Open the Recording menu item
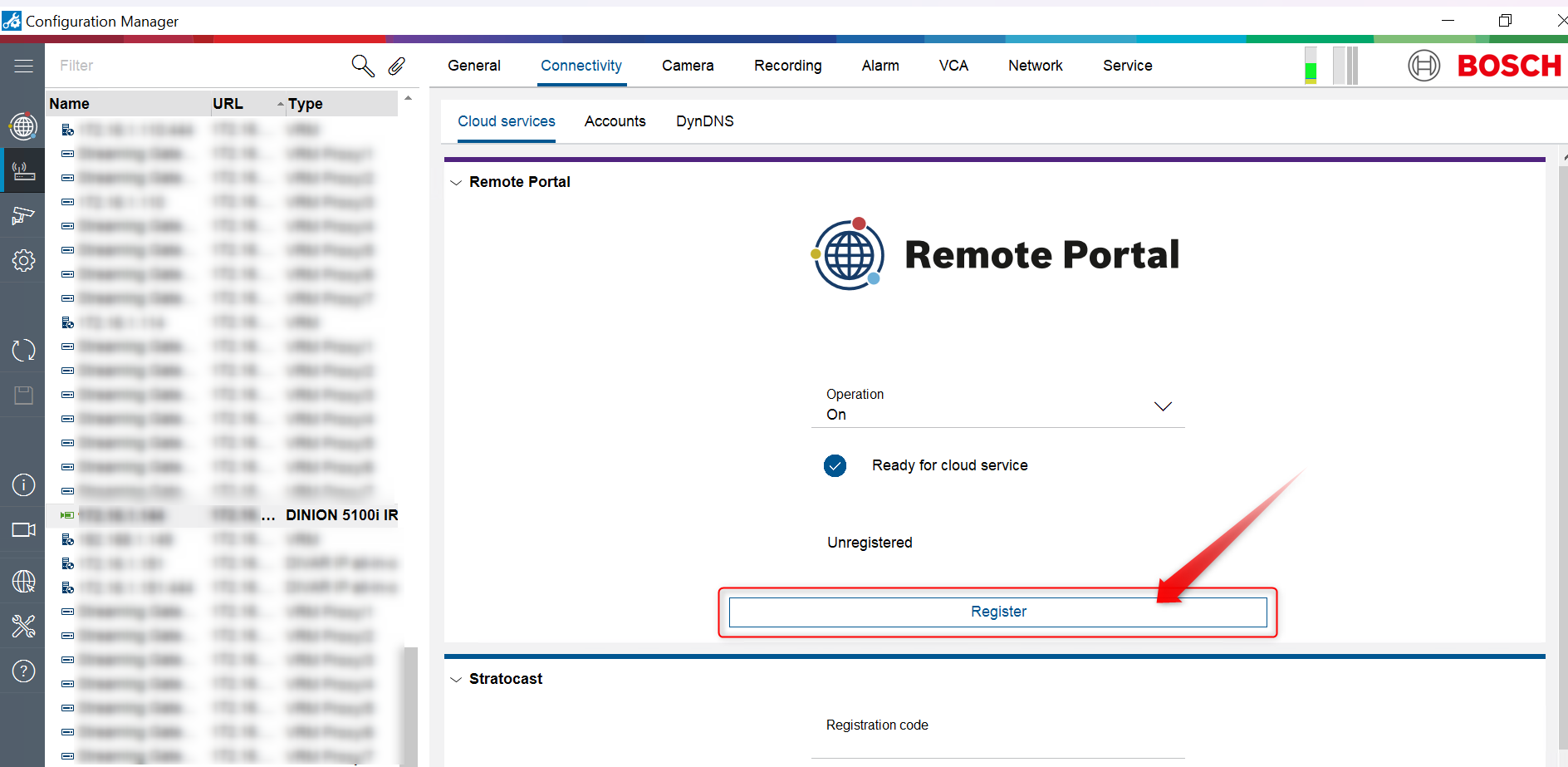Viewport: 1568px width, 767px height. (x=787, y=66)
